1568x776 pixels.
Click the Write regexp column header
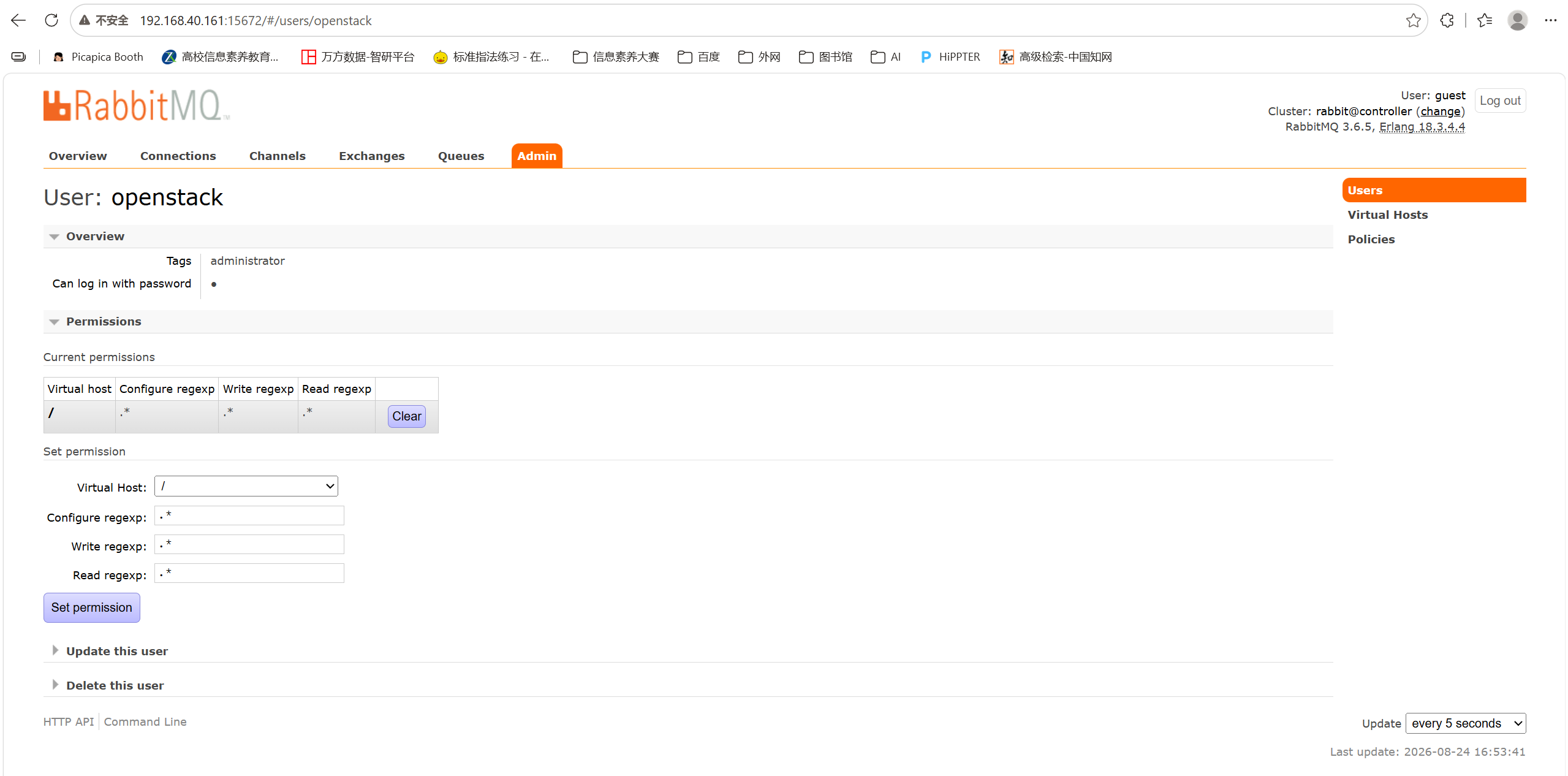point(259,389)
